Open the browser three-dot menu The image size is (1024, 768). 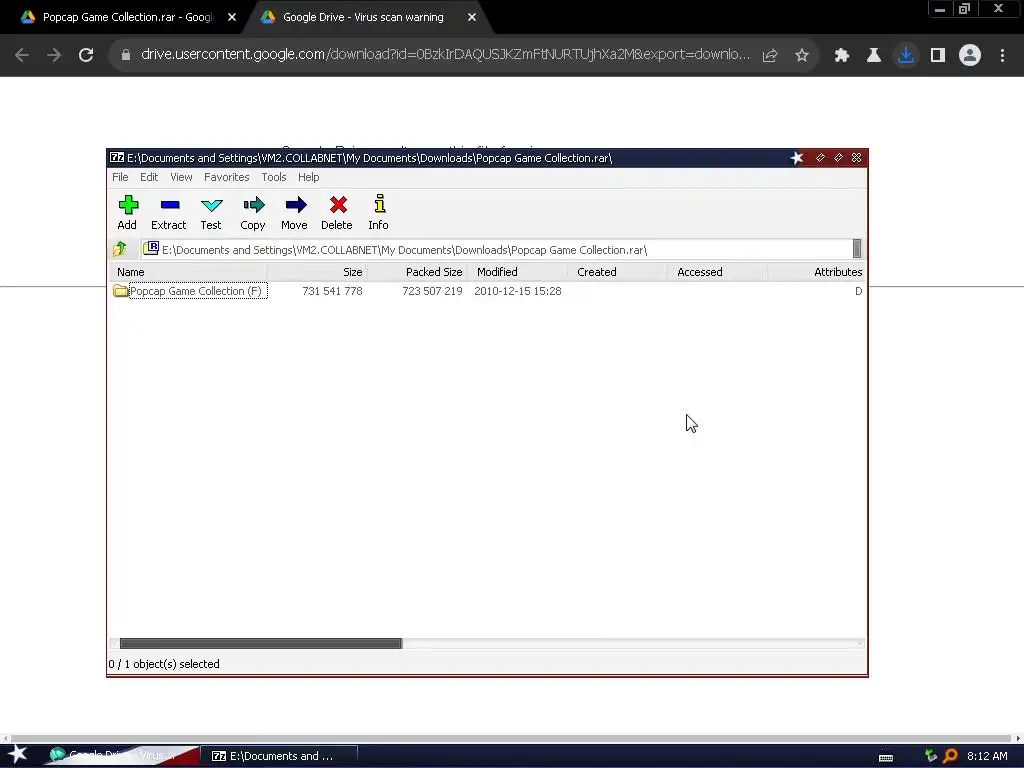point(1002,56)
